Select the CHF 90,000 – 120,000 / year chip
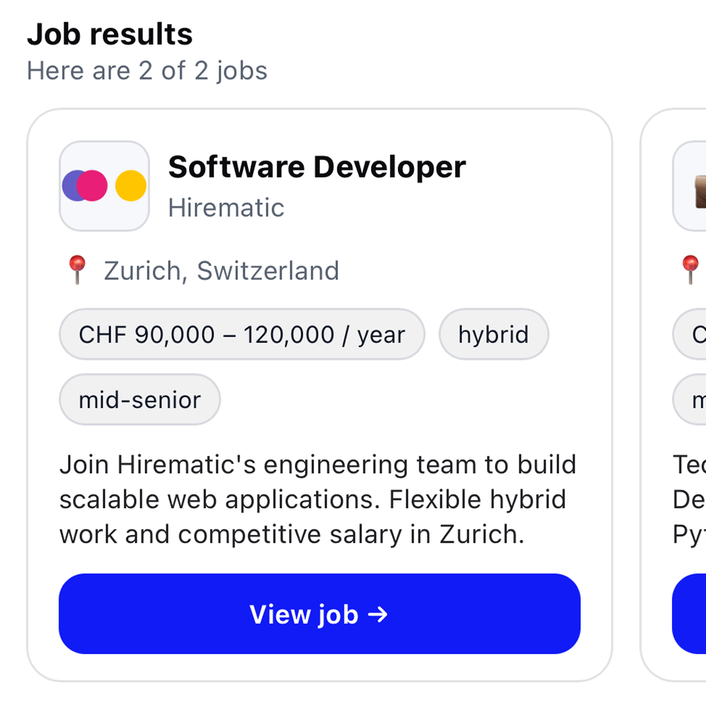The width and height of the screenshot is (706, 704). 242,334
